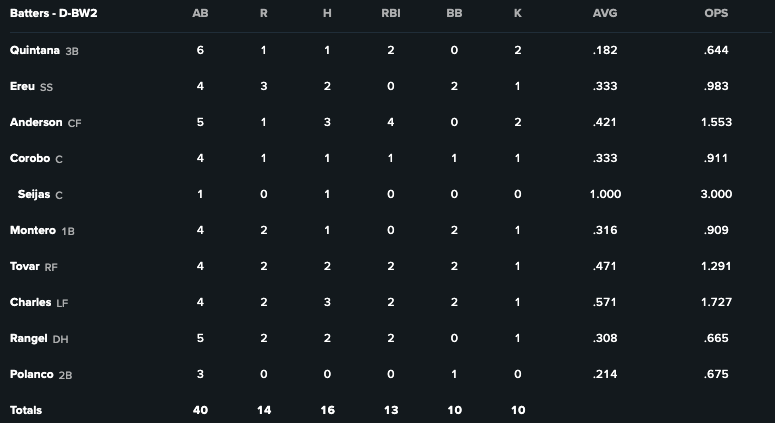
Task: Open Montero's player profile
Action: [33, 230]
